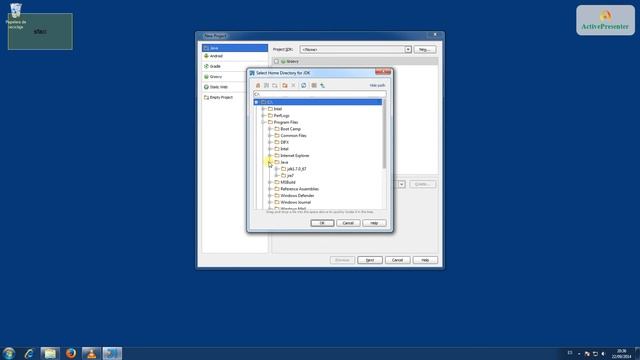Collapse the C:\ root node
This screenshot has width=640, height=360.
257,102
